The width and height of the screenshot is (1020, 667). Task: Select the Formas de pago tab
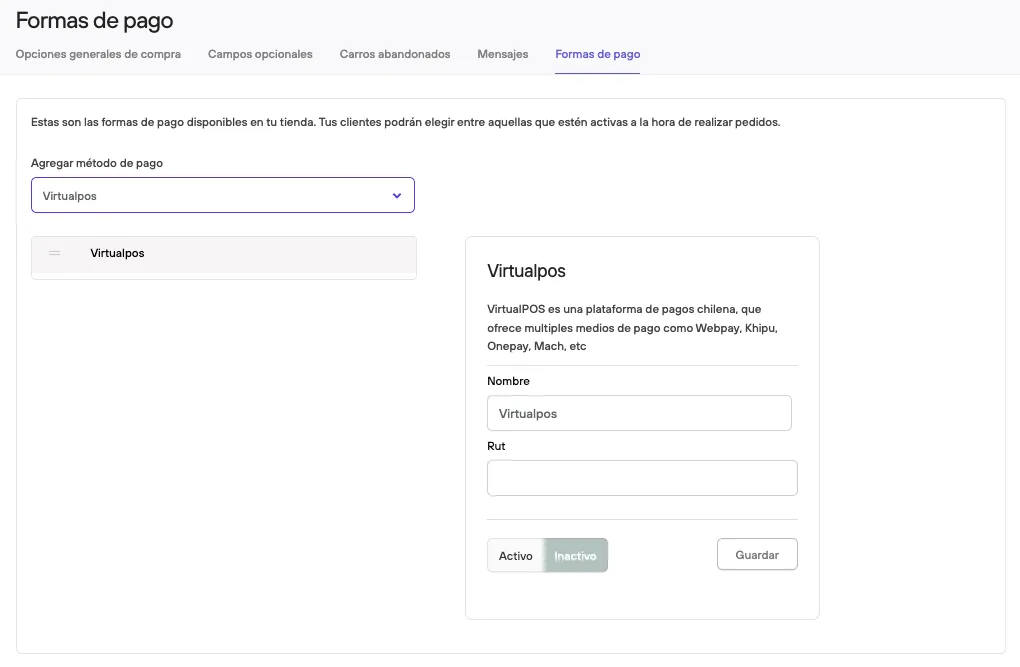coord(598,54)
